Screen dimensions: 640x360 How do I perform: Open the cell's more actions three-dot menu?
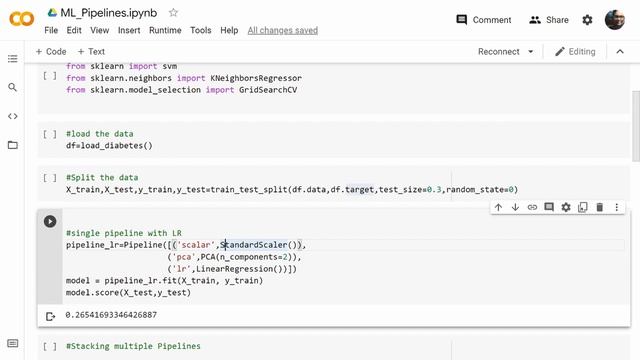[616, 207]
